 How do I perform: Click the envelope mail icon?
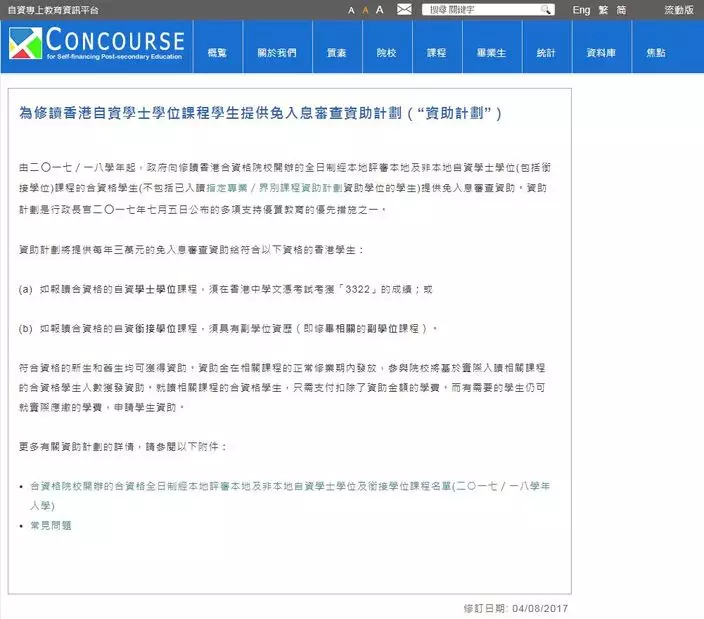(404, 10)
